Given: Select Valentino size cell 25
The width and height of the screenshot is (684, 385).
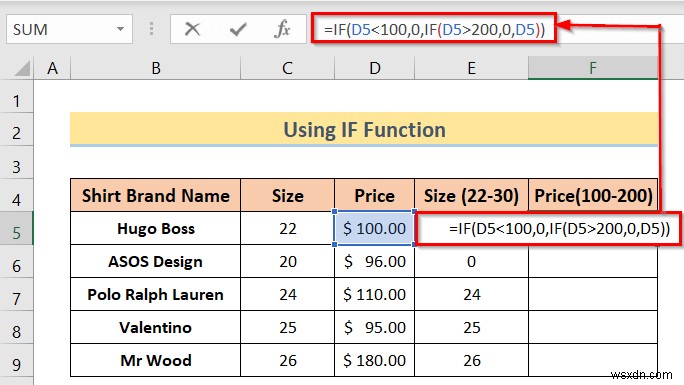Looking at the screenshot, I should (x=287, y=327).
